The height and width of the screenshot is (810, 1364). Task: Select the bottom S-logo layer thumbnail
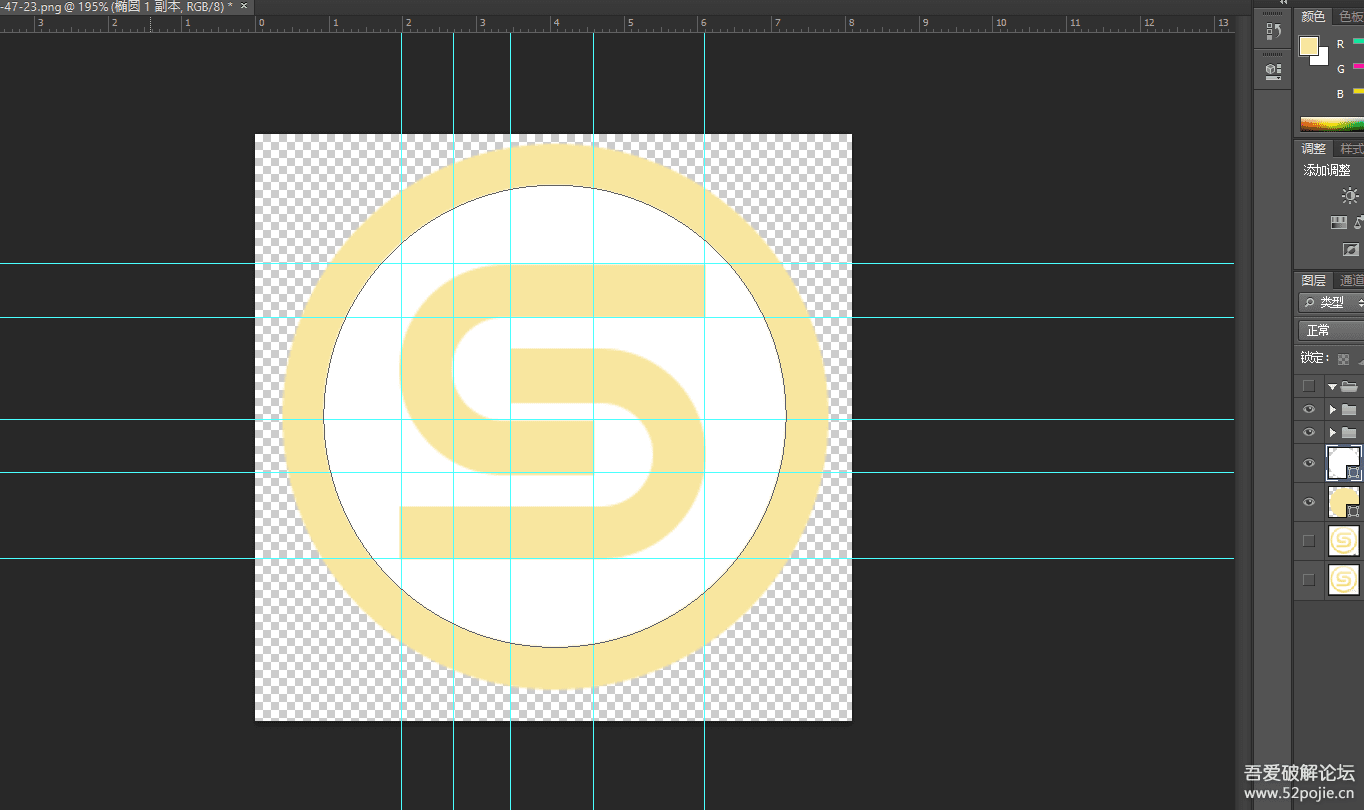[x=1343, y=579]
